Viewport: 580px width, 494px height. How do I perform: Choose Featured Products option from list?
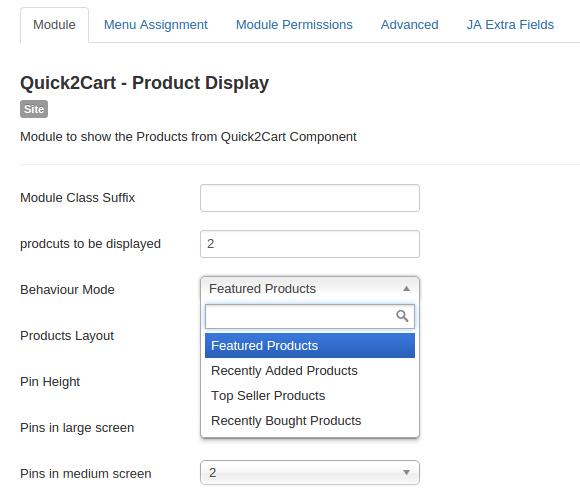pyautogui.click(x=310, y=346)
